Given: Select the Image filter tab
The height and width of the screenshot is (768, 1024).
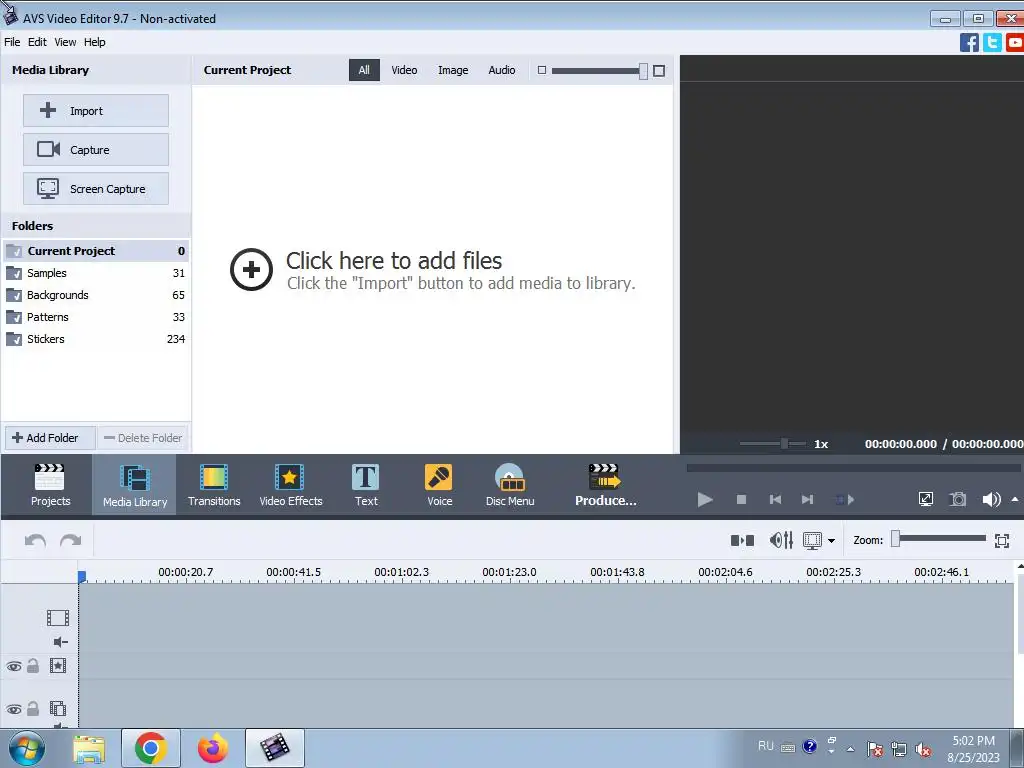Looking at the screenshot, I should coord(453,70).
